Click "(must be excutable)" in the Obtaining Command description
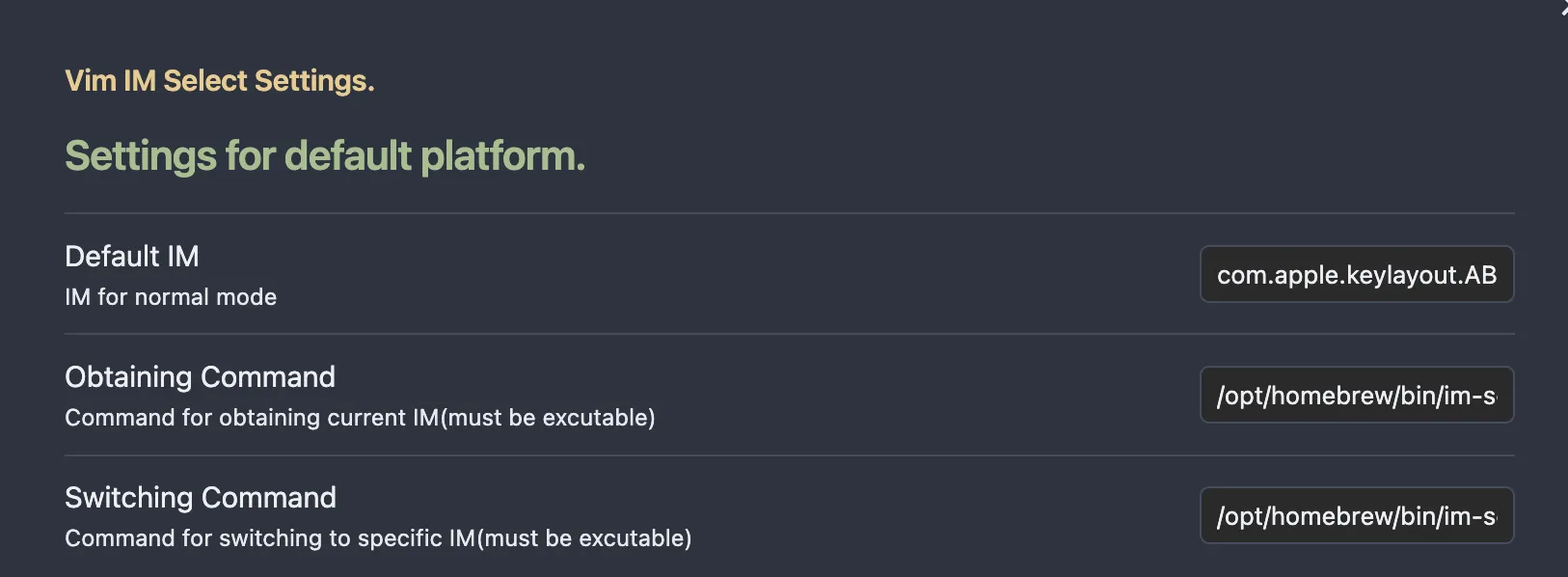Image resolution: width=1568 pixels, height=577 pixels. (548, 418)
